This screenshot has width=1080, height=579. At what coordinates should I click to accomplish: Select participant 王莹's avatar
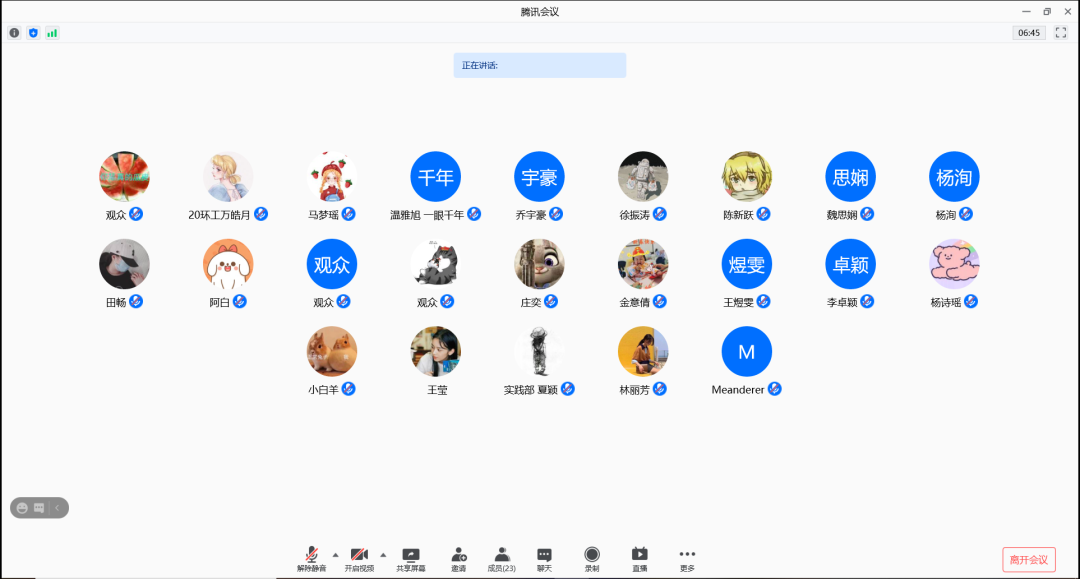(436, 352)
